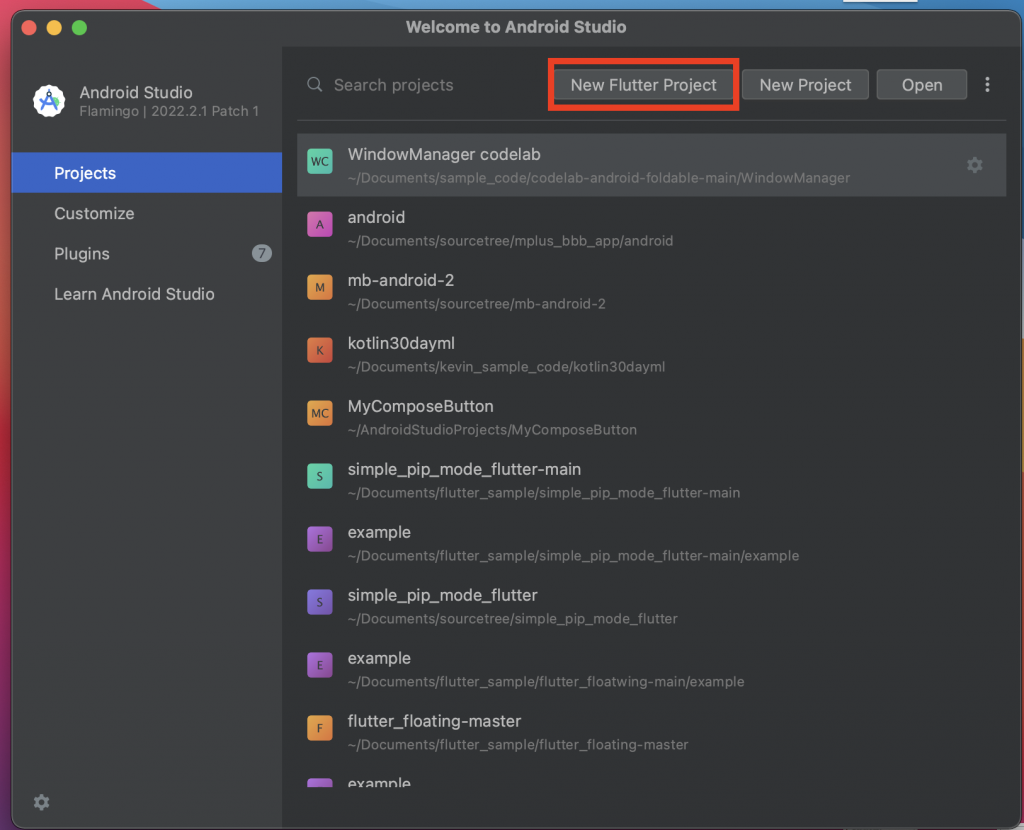Click the green S icon for simple_pip_mode_flutter-main

pos(320,476)
